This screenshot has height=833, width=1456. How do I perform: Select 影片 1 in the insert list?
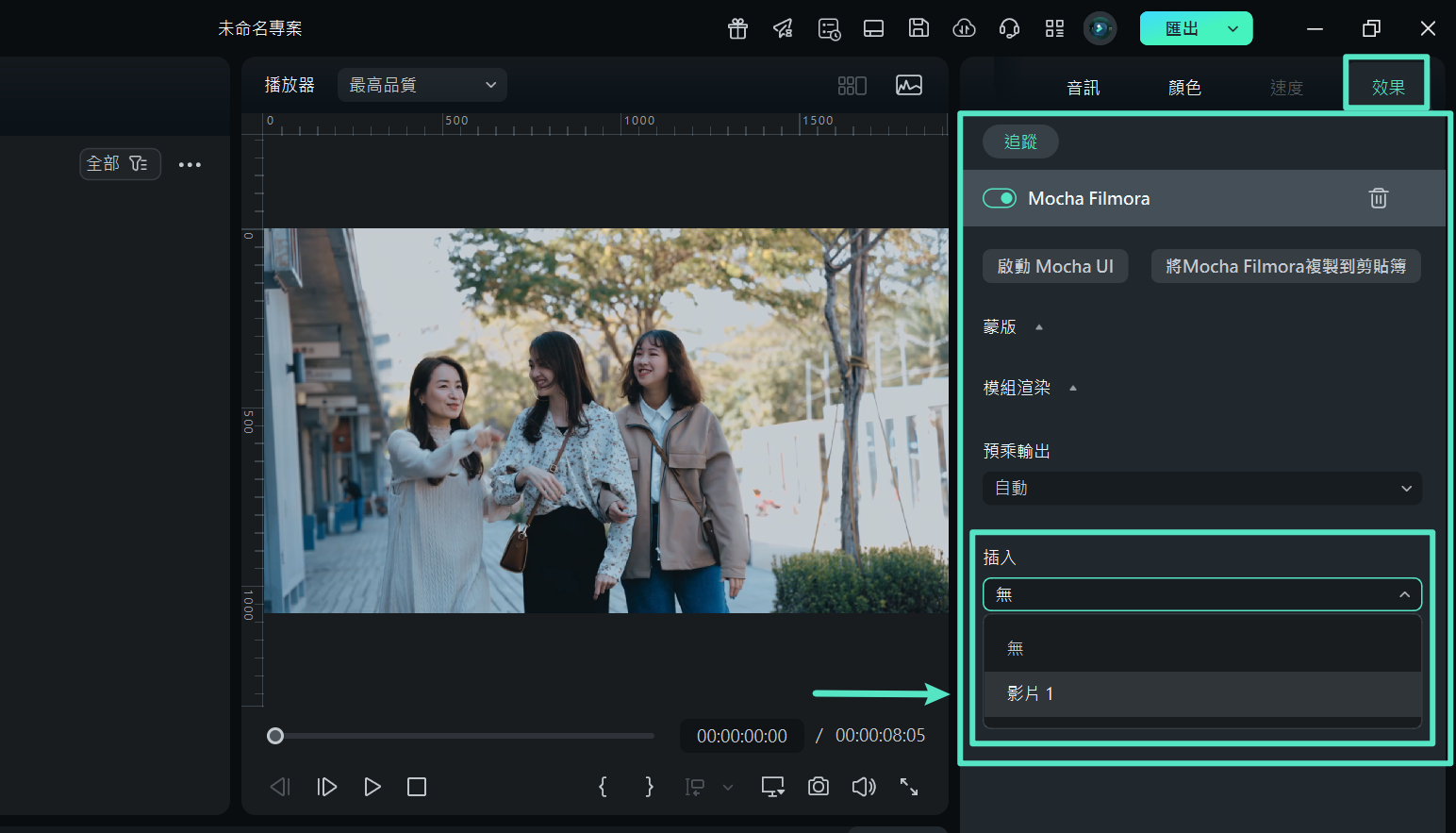click(1202, 693)
